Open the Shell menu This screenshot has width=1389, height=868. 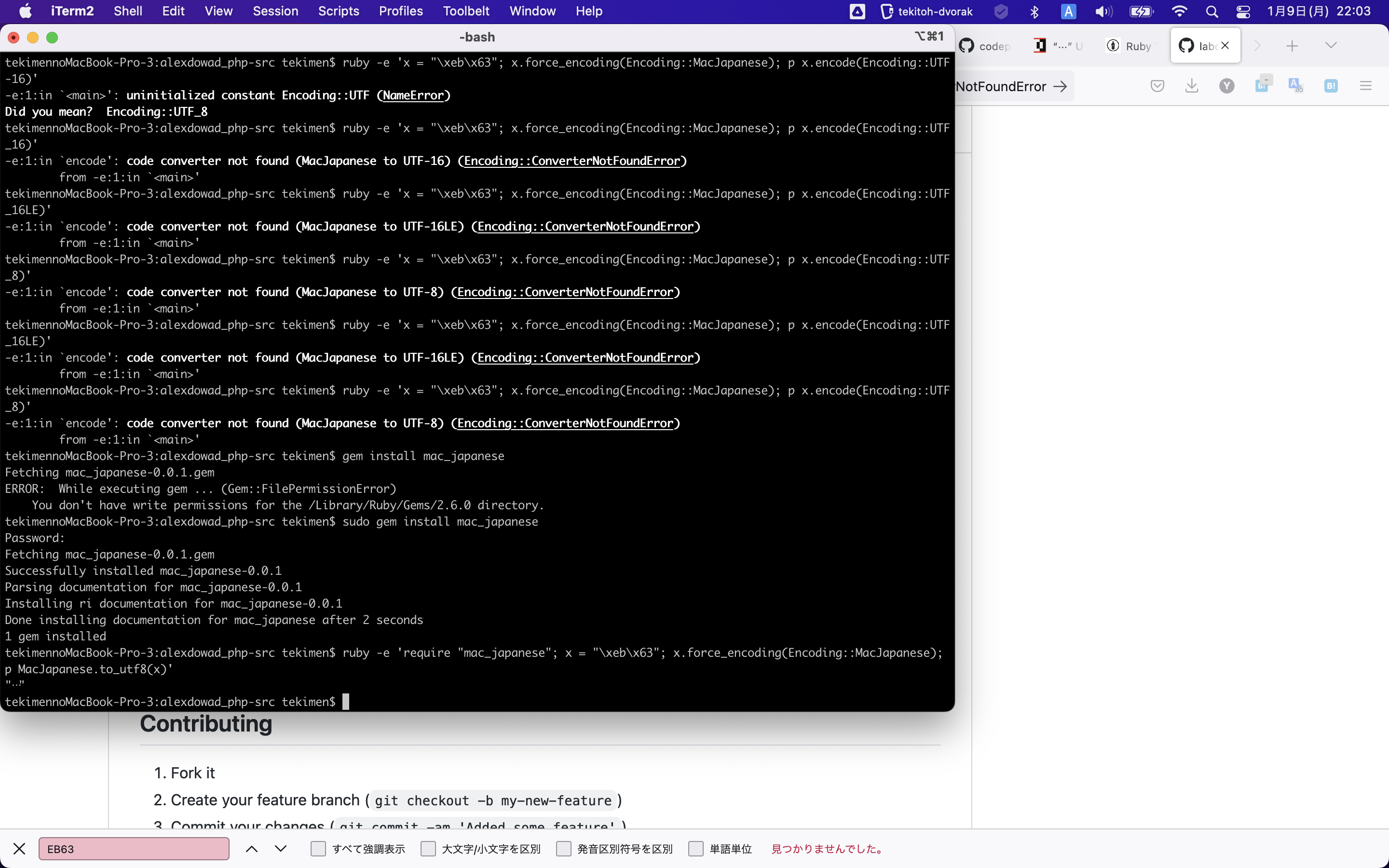coord(127,11)
